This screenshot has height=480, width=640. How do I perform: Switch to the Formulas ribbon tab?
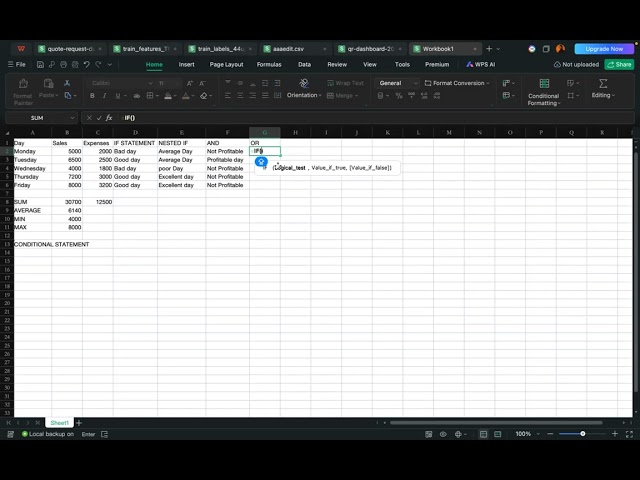tap(269, 64)
